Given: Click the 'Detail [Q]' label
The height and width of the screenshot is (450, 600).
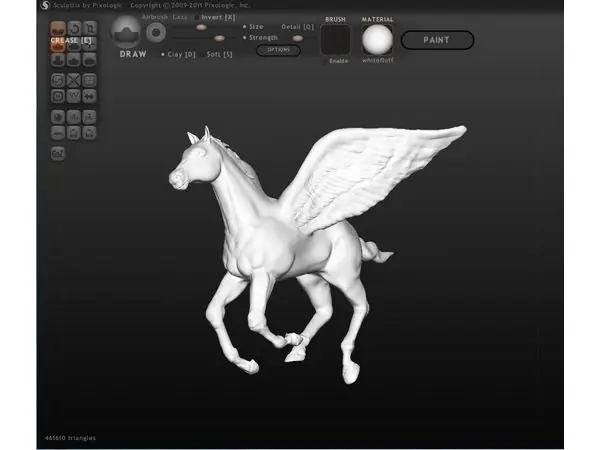Looking at the screenshot, I should pyautogui.click(x=298, y=27).
